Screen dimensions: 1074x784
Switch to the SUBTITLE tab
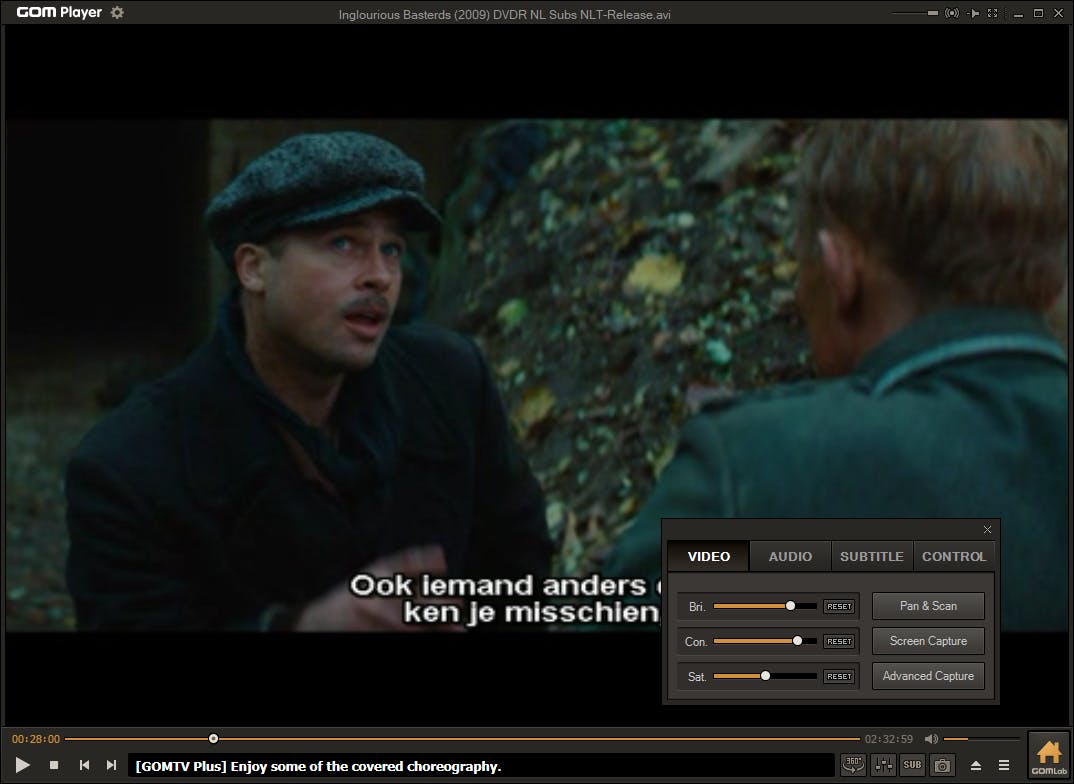[x=872, y=557]
